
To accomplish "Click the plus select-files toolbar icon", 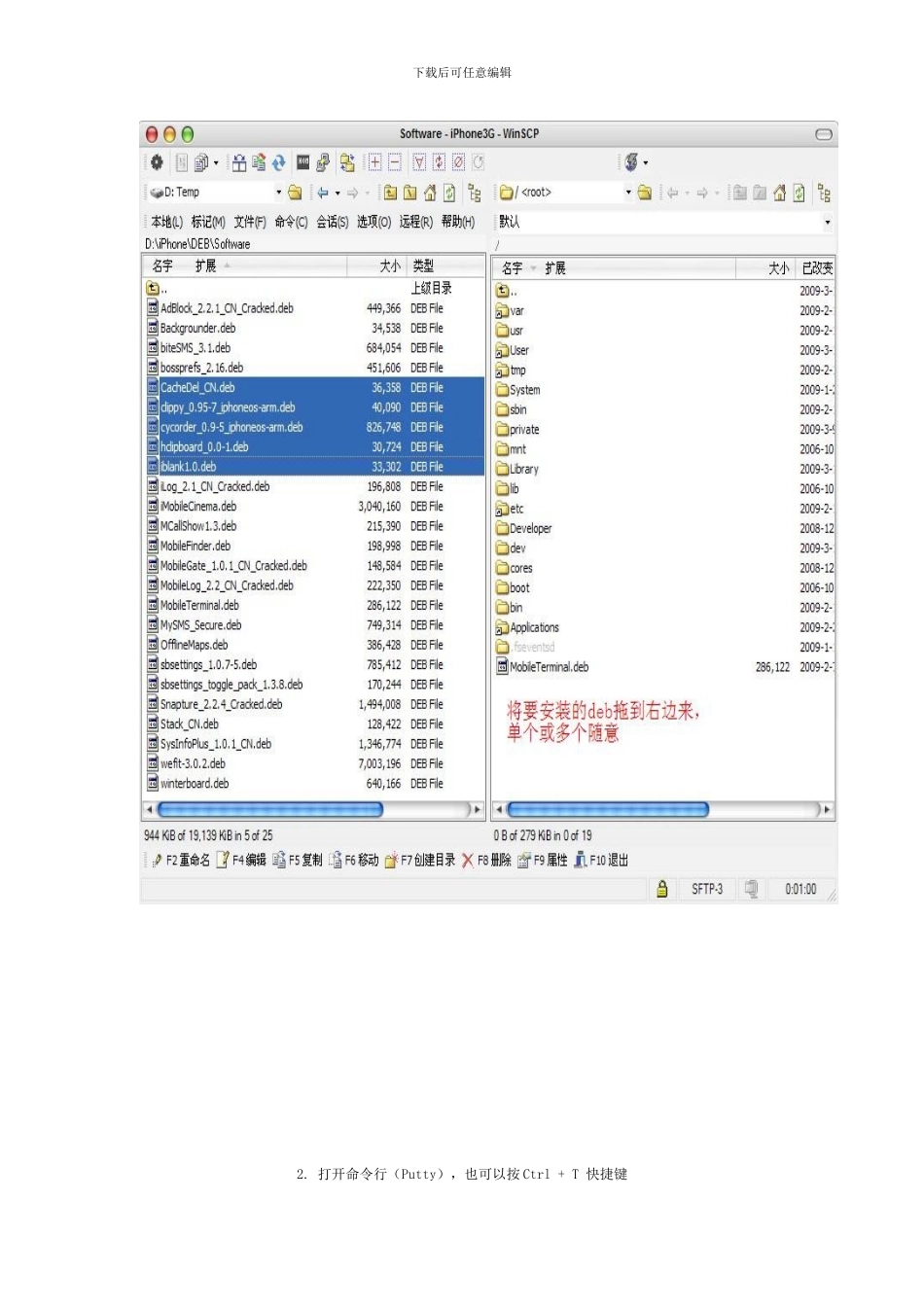I will click(x=374, y=162).
